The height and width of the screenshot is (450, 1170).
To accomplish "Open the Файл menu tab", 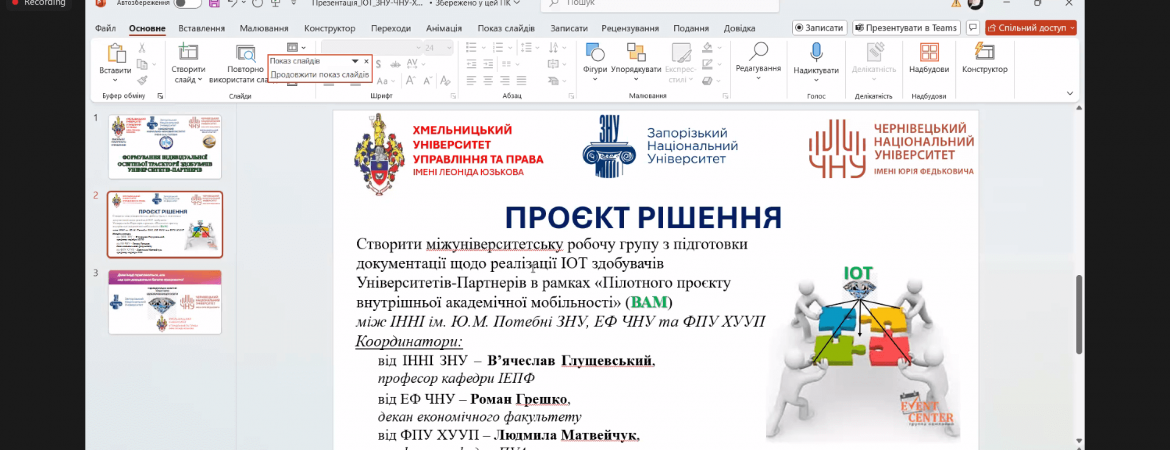I will pyautogui.click(x=105, y=28).
